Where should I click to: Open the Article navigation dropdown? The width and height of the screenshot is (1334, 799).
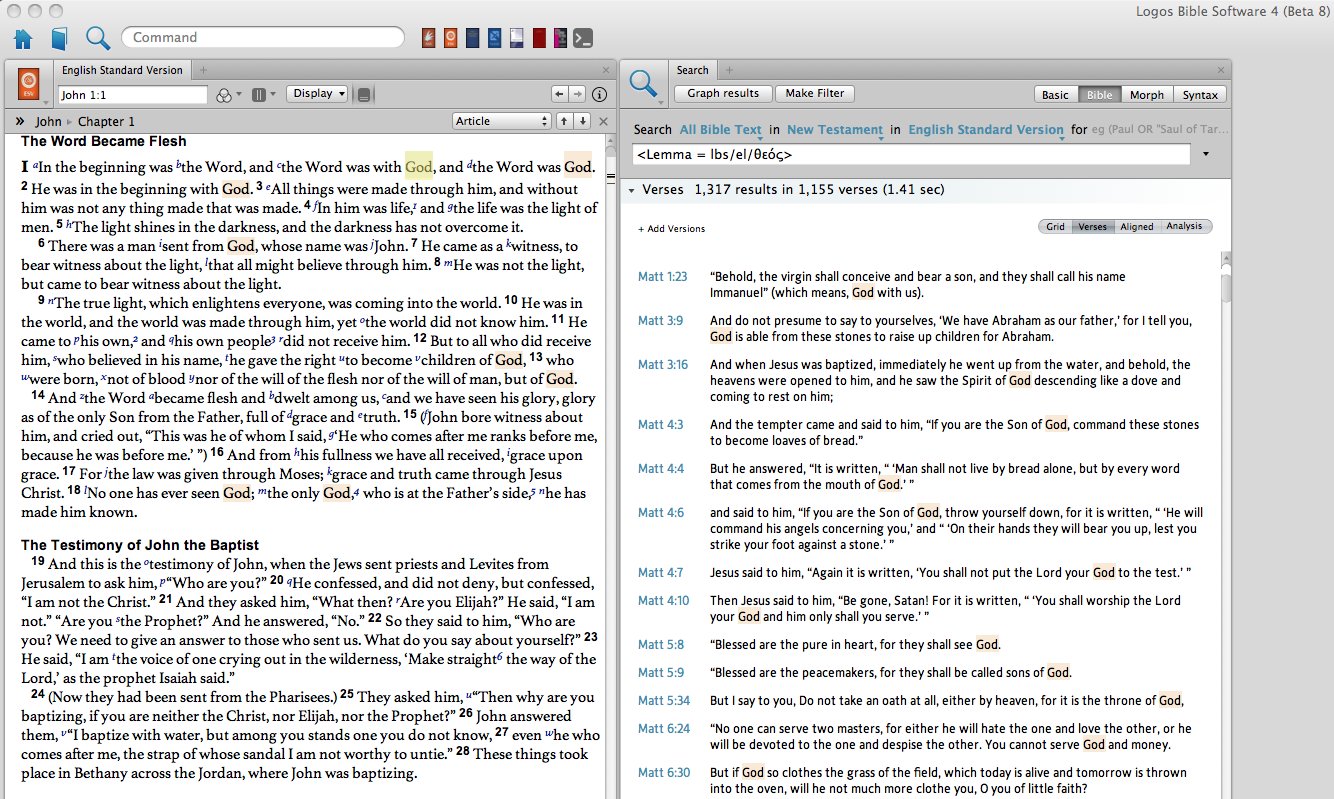(x=501, y=121)
